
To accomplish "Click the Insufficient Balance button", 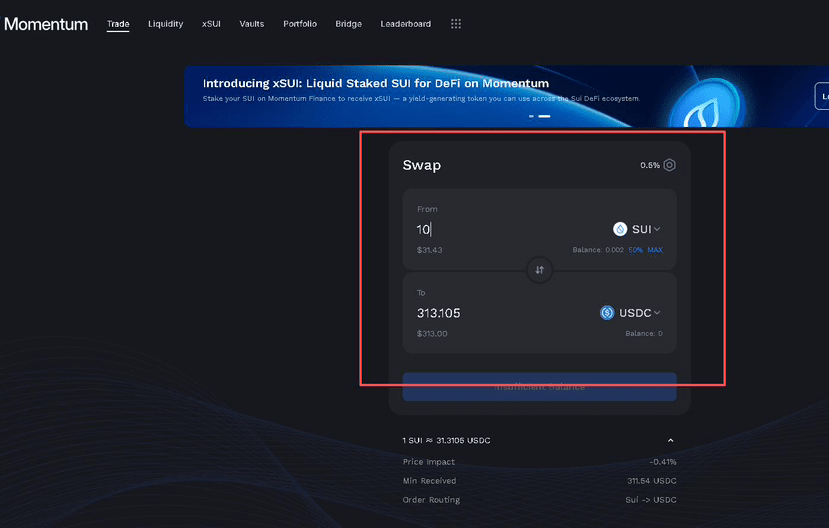I will 539,387.
